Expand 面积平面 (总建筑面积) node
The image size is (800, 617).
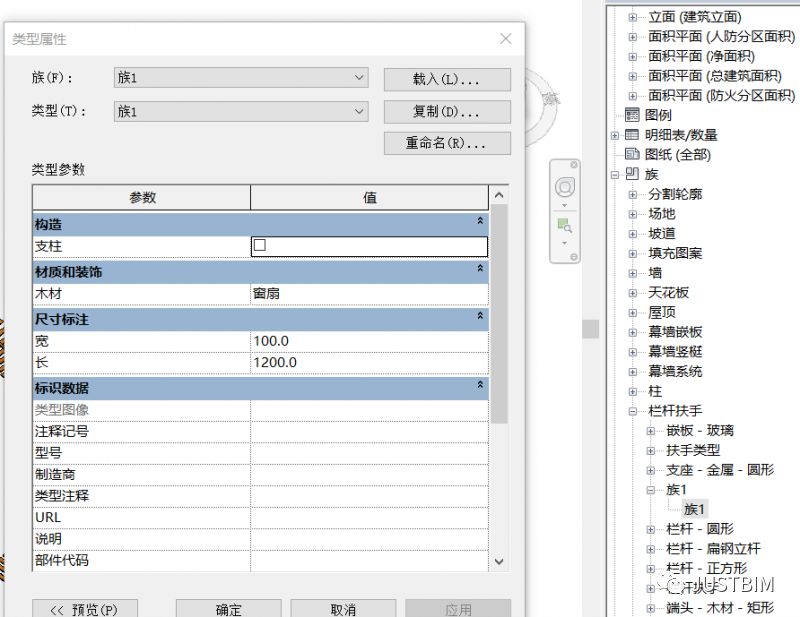[x=633, y=77]
